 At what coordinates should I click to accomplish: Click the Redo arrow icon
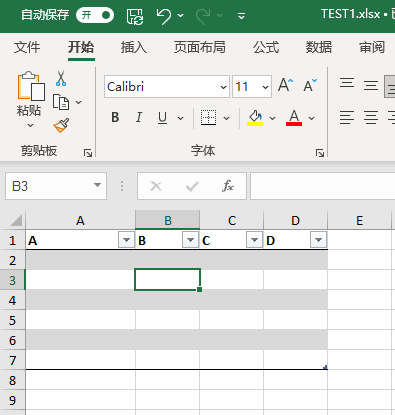pos(203,16)
